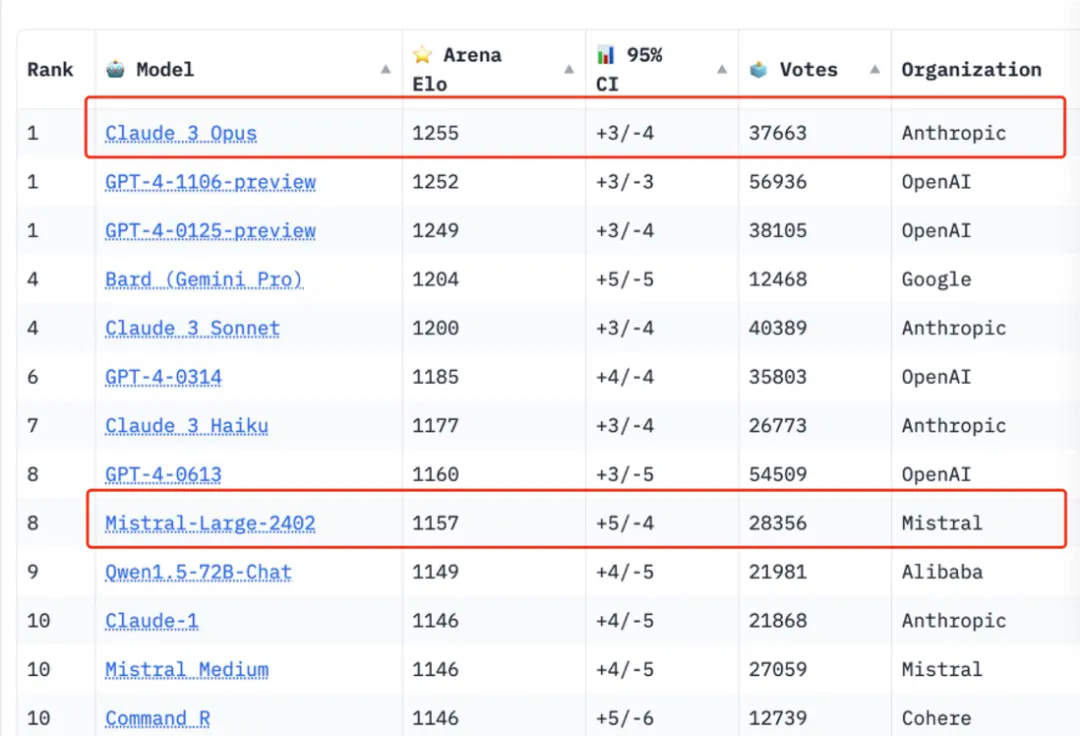Sort by Arena Elo using its sort arrow

tap(569, 70)
